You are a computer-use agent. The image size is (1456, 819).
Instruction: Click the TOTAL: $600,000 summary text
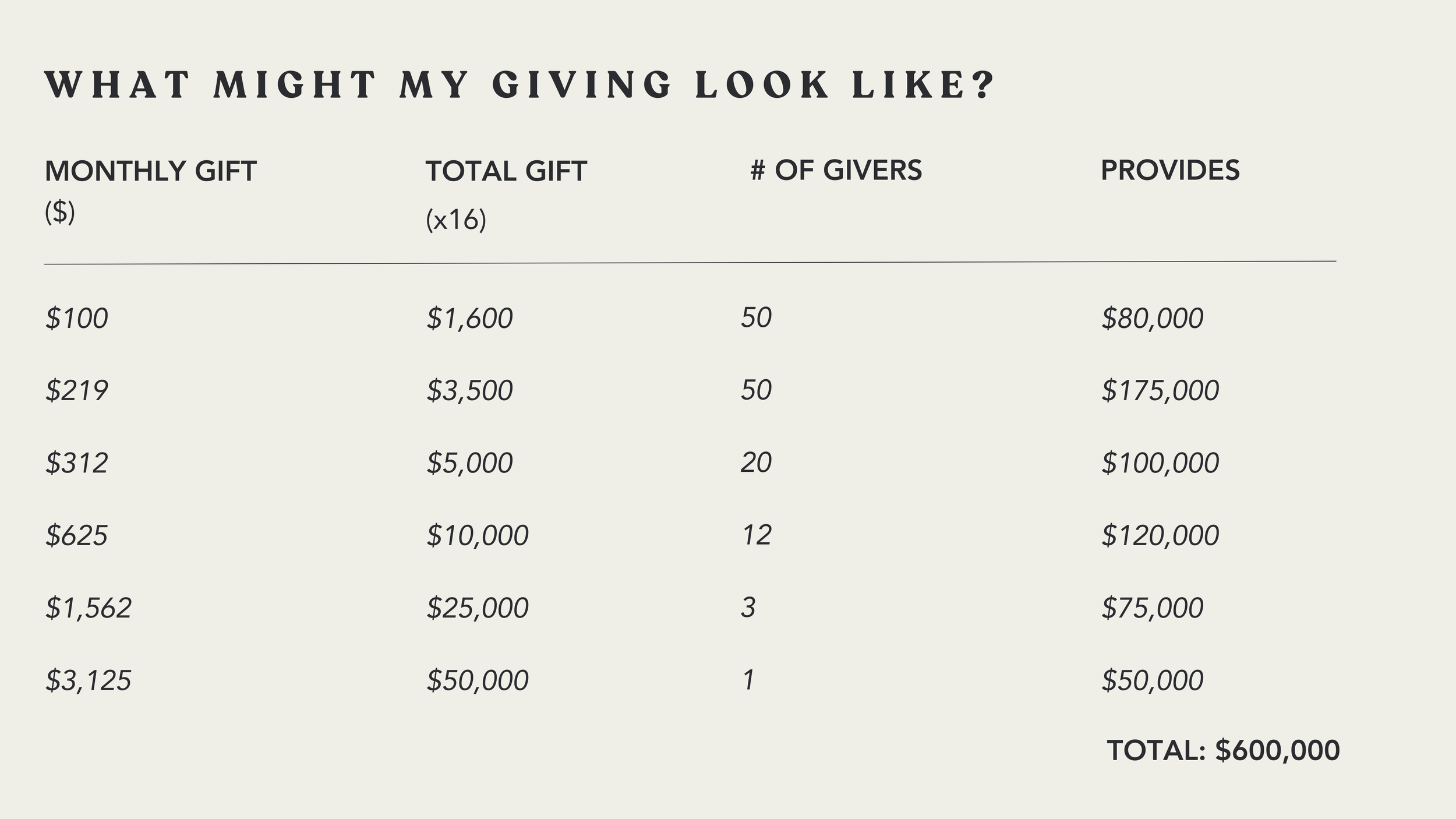(x=1222, y=750)
